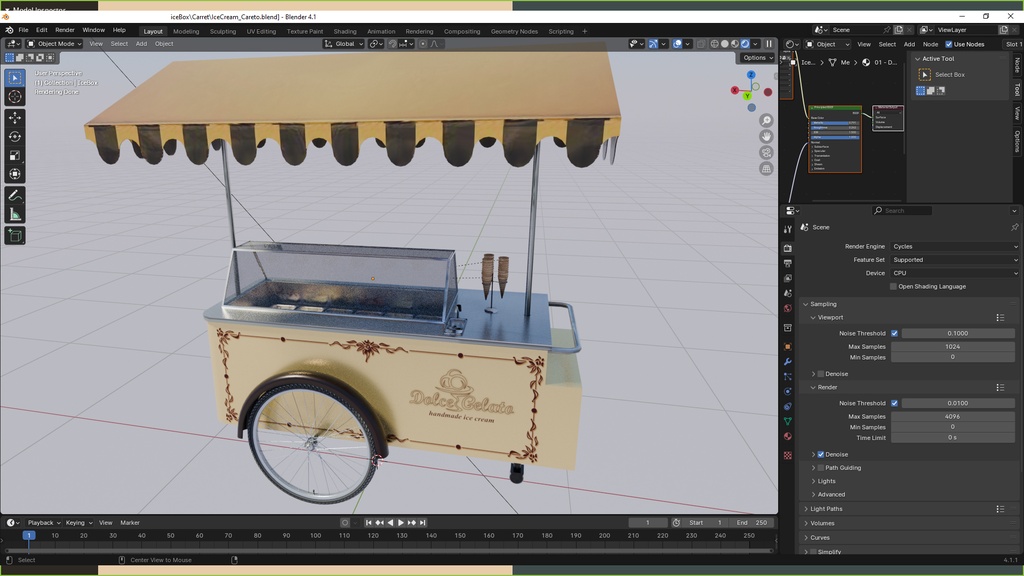Enable Open Shading Language checkbox
1024x576 pixels.
tap(894, 287)
